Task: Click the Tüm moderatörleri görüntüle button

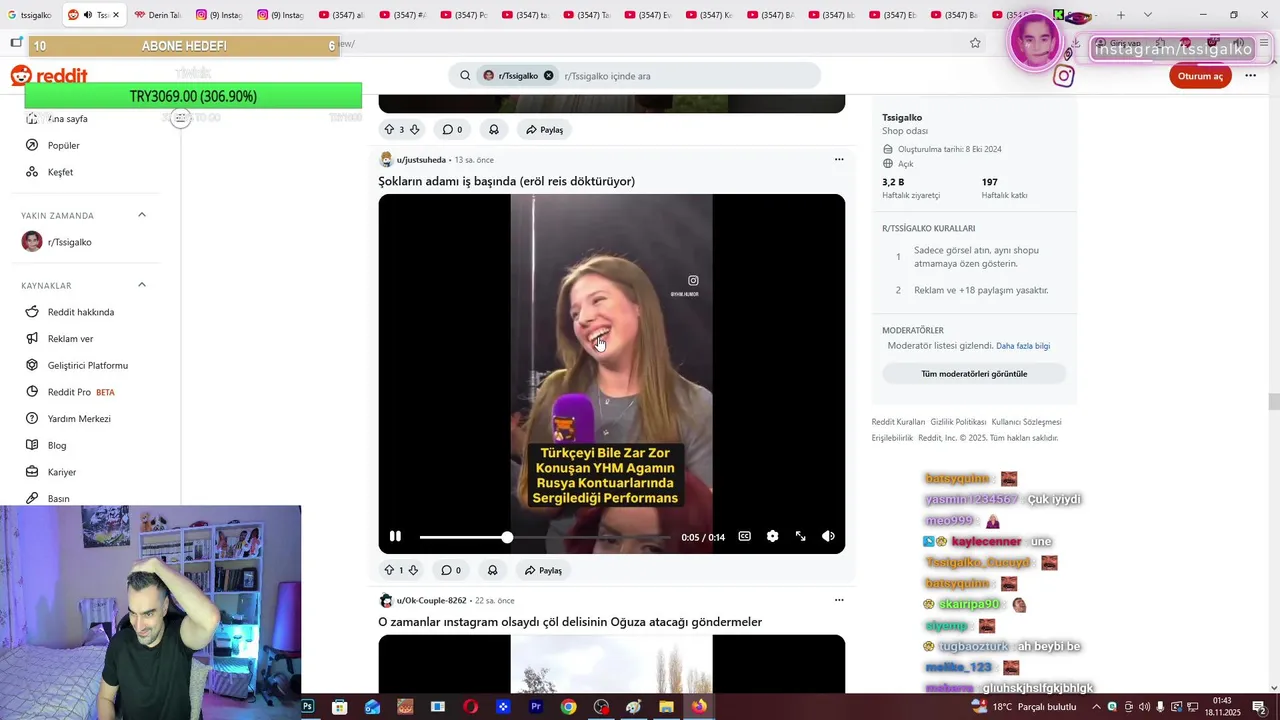Action: (x=974, y=374)
